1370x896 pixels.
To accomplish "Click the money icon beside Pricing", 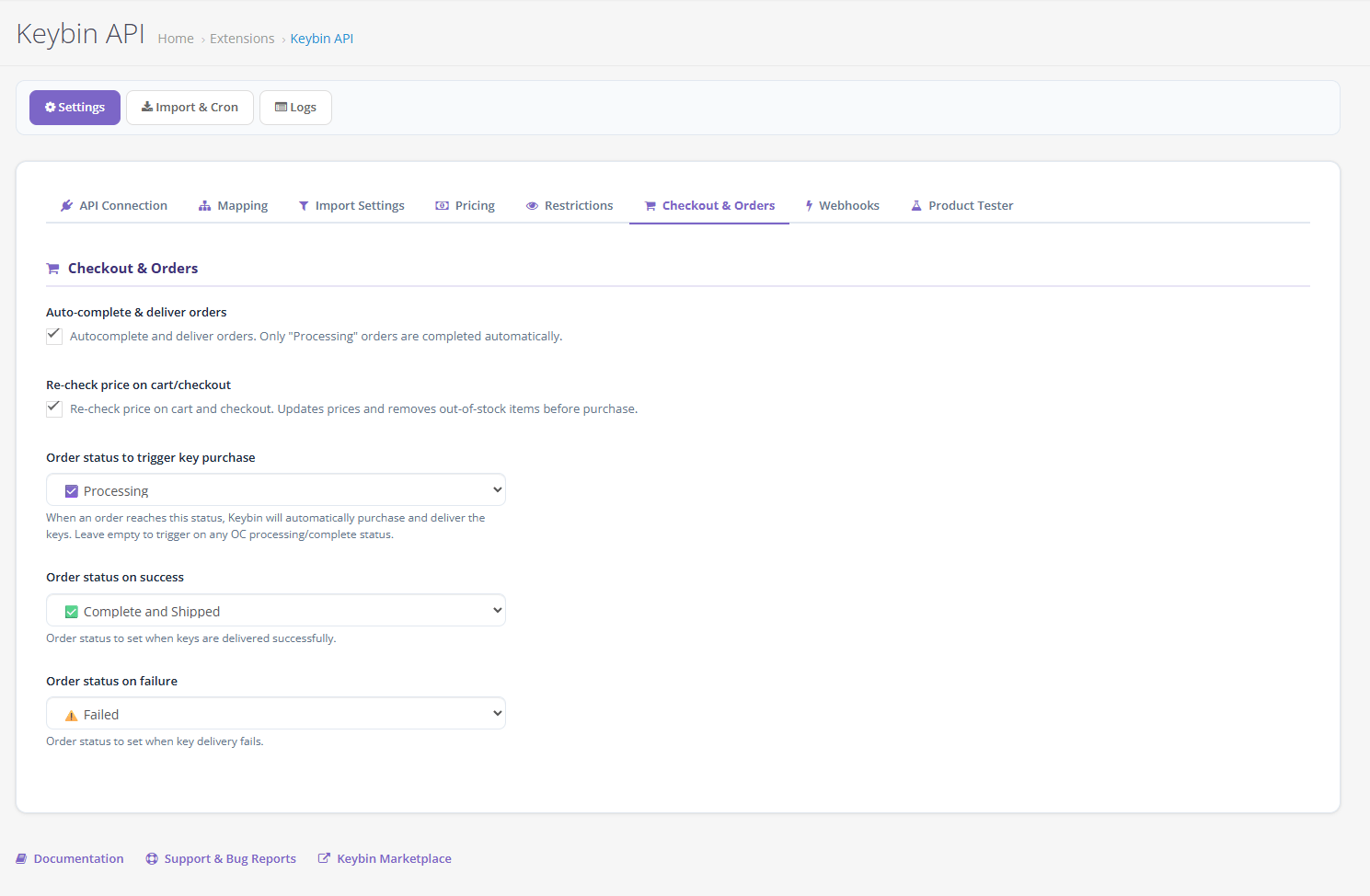I will [x=443, y=206].
